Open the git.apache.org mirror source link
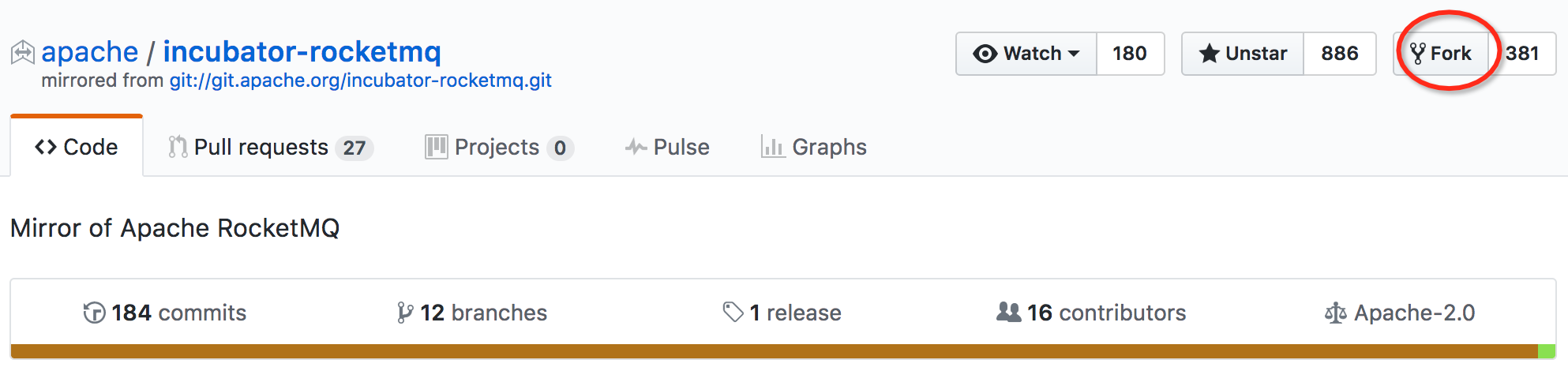 click(360, 81)
